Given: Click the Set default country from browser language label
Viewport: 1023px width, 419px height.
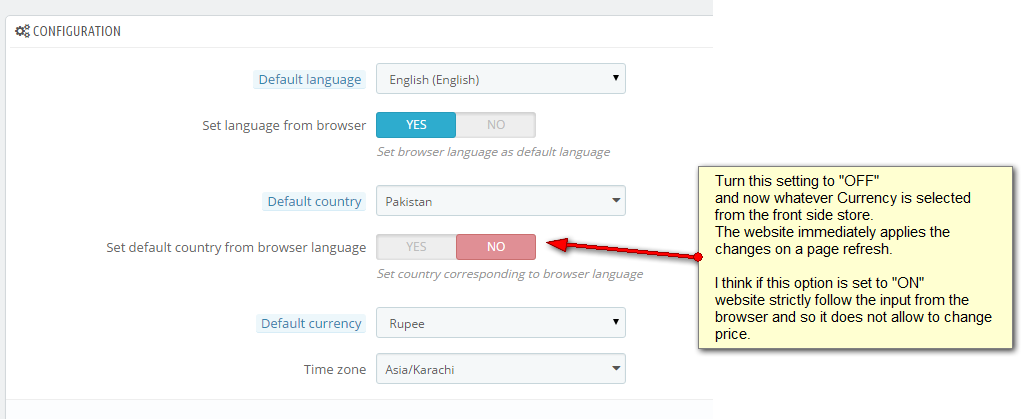Looking at the screenshot, I should 236,247.
